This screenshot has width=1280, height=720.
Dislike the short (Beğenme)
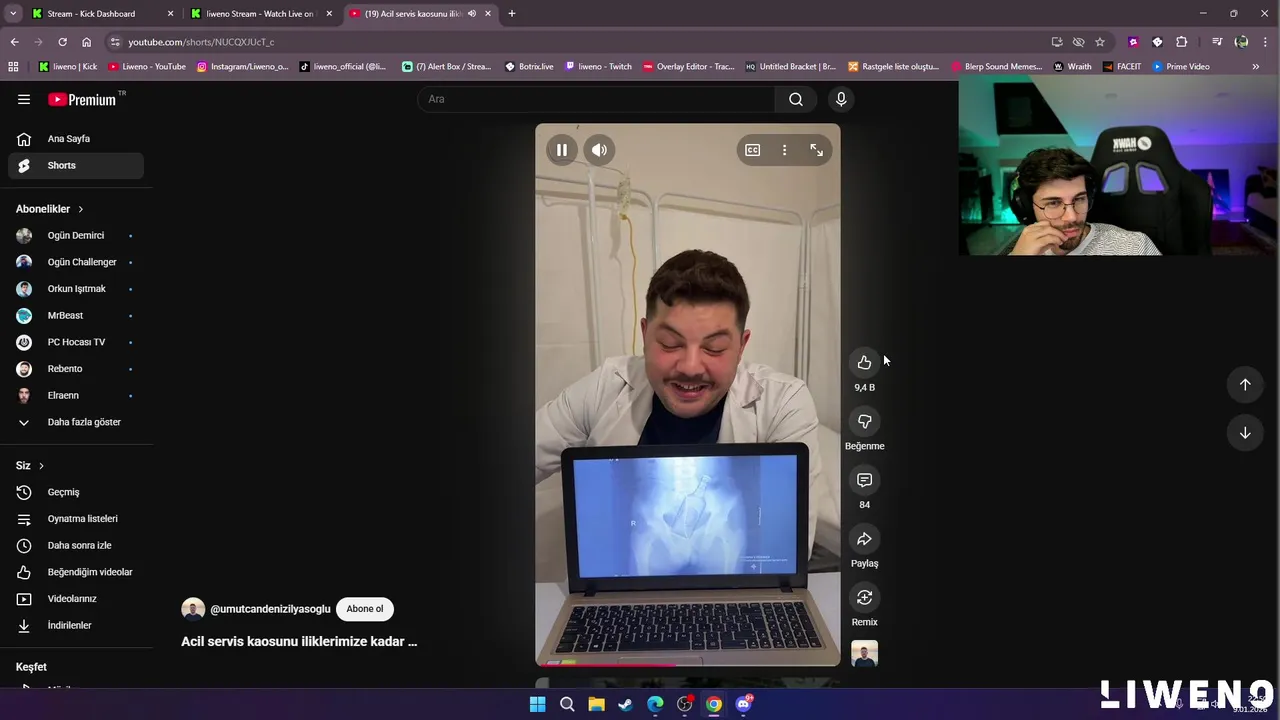click(x=865, y=421)
